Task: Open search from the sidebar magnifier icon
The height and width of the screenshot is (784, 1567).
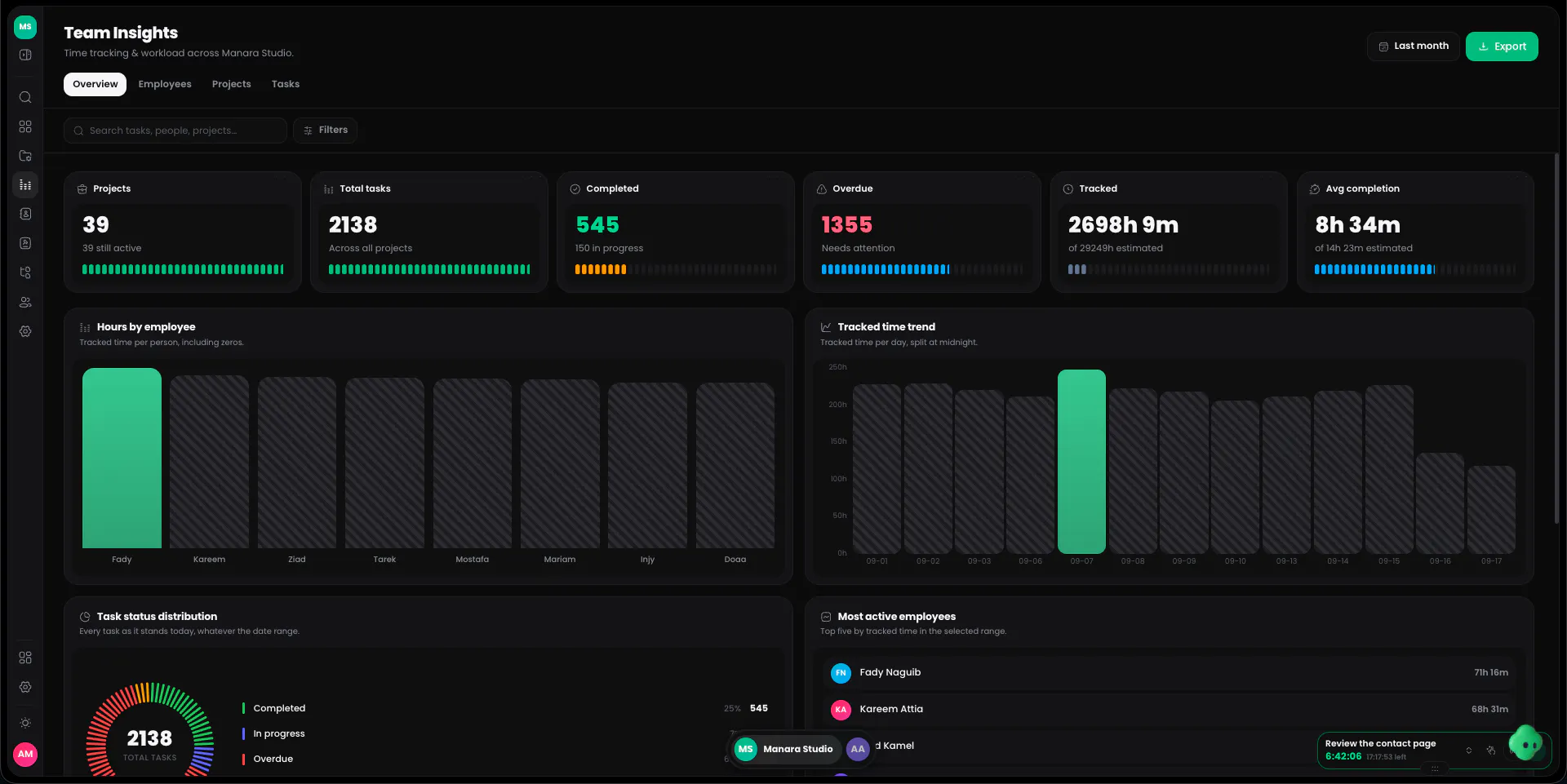Action: (x=25, y=97)
